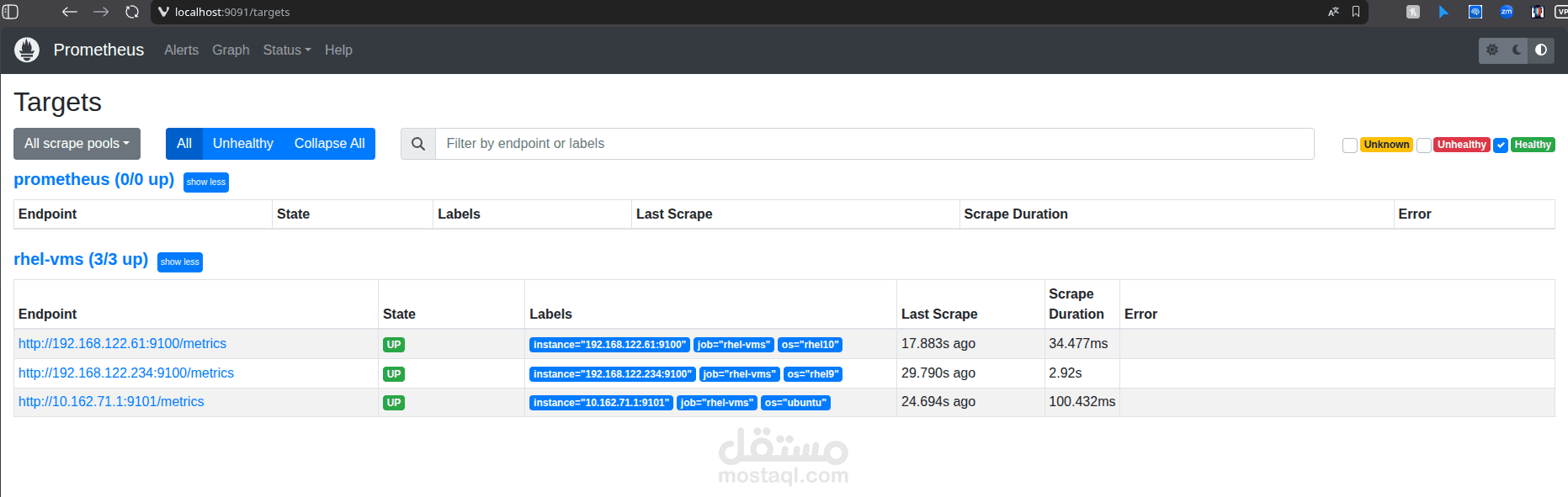
Task: Click UP state badge for 10.162.71.1
Action: [x=394, y=403]
